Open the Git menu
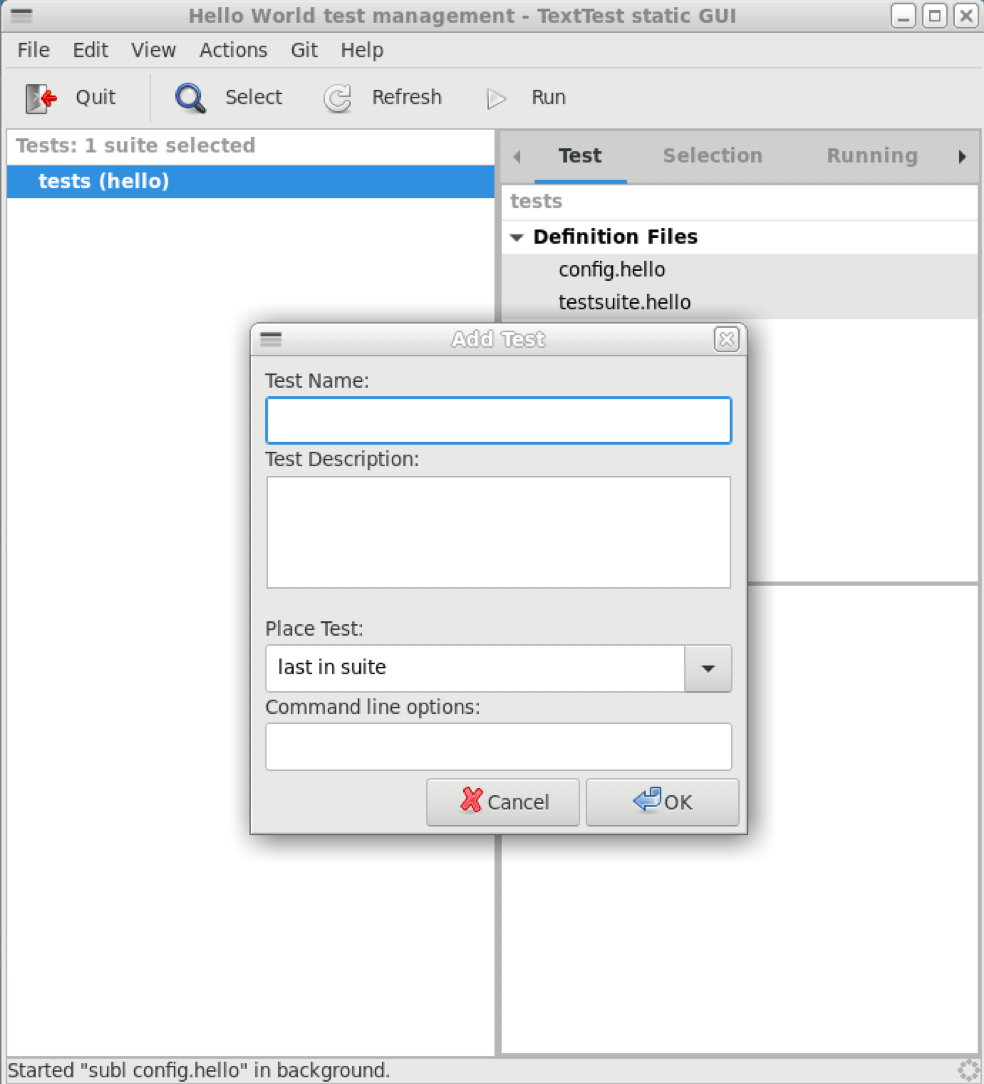 (304, 50)
